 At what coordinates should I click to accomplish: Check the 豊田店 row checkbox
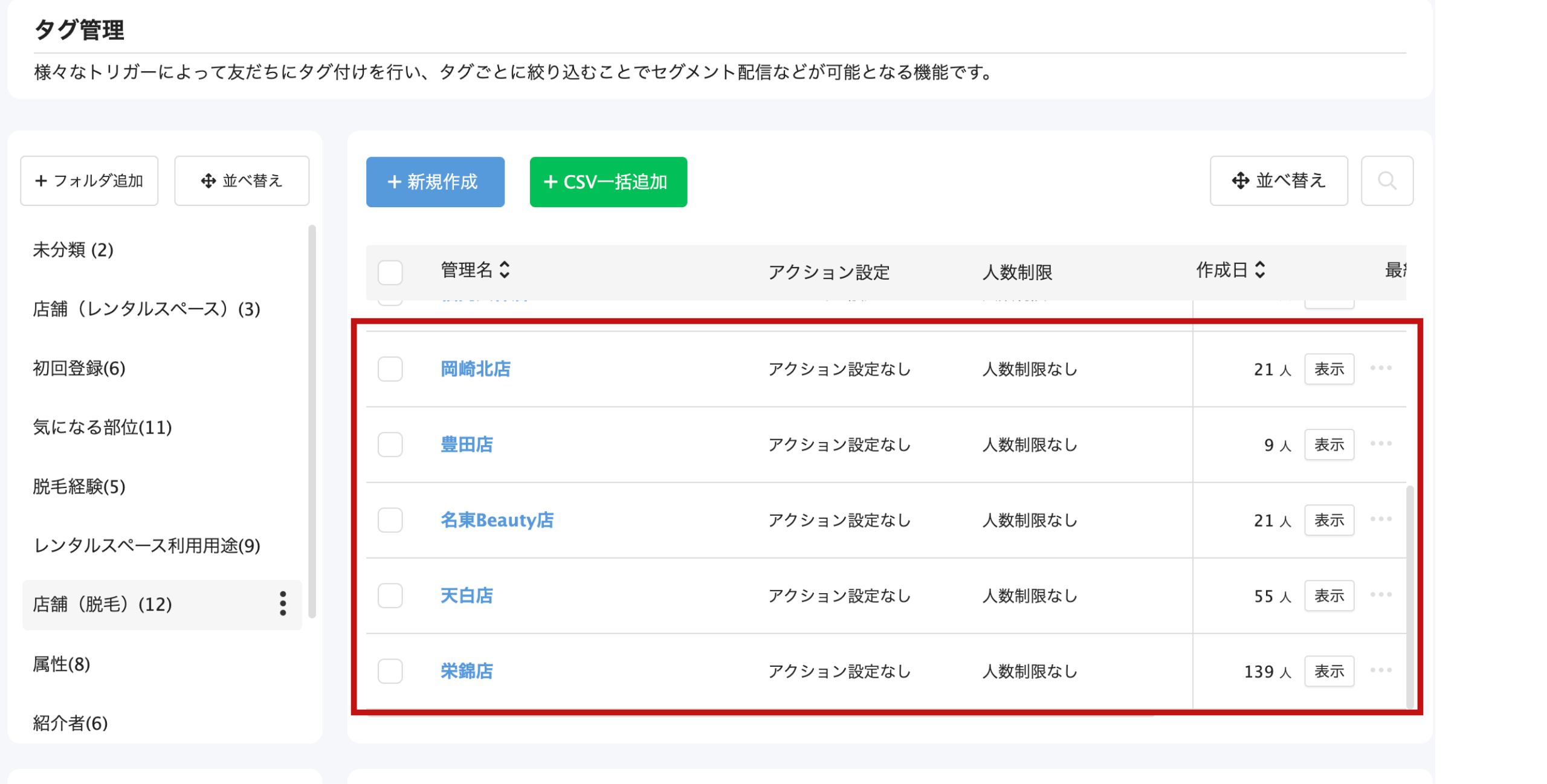click(390, 444)
